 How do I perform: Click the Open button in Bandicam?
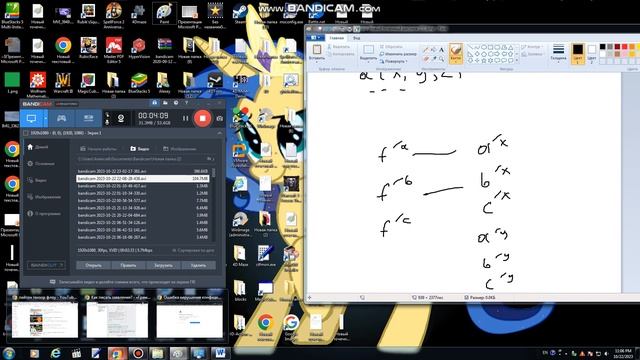click(93, 265)
